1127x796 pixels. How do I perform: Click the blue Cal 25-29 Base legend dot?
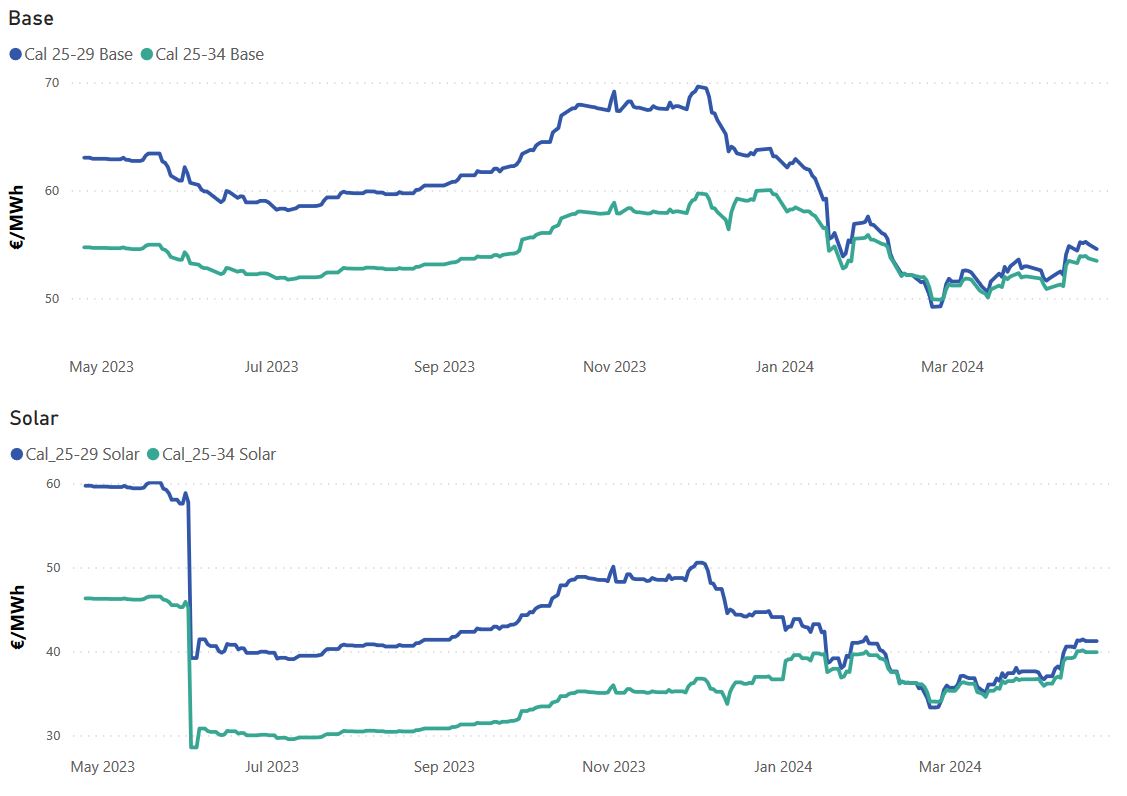pos(15,54)
